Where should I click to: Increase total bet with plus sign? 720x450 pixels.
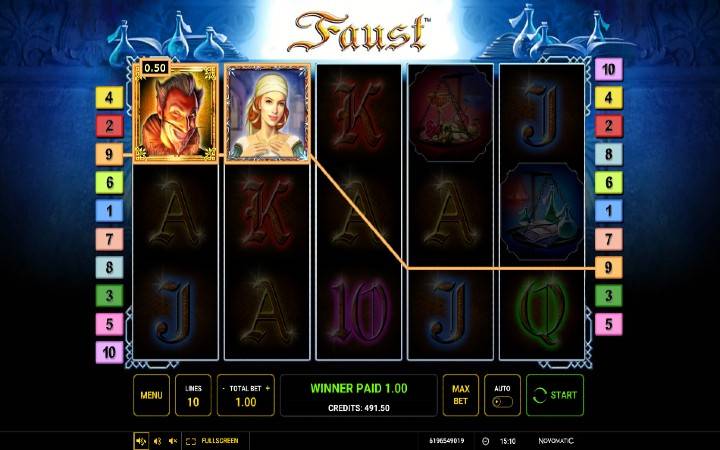click(268, 388)
